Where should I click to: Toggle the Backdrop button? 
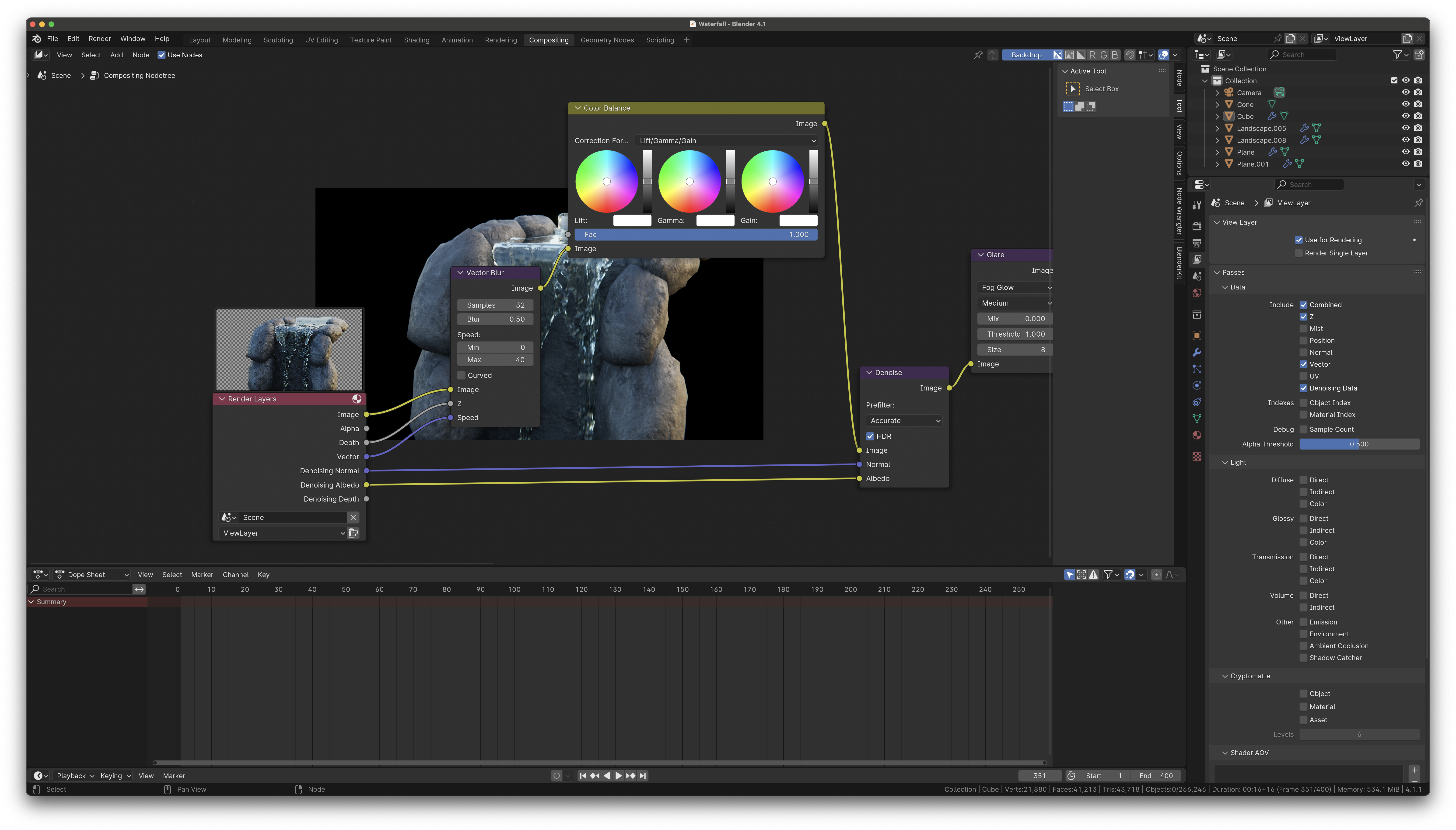[1026, 55]
